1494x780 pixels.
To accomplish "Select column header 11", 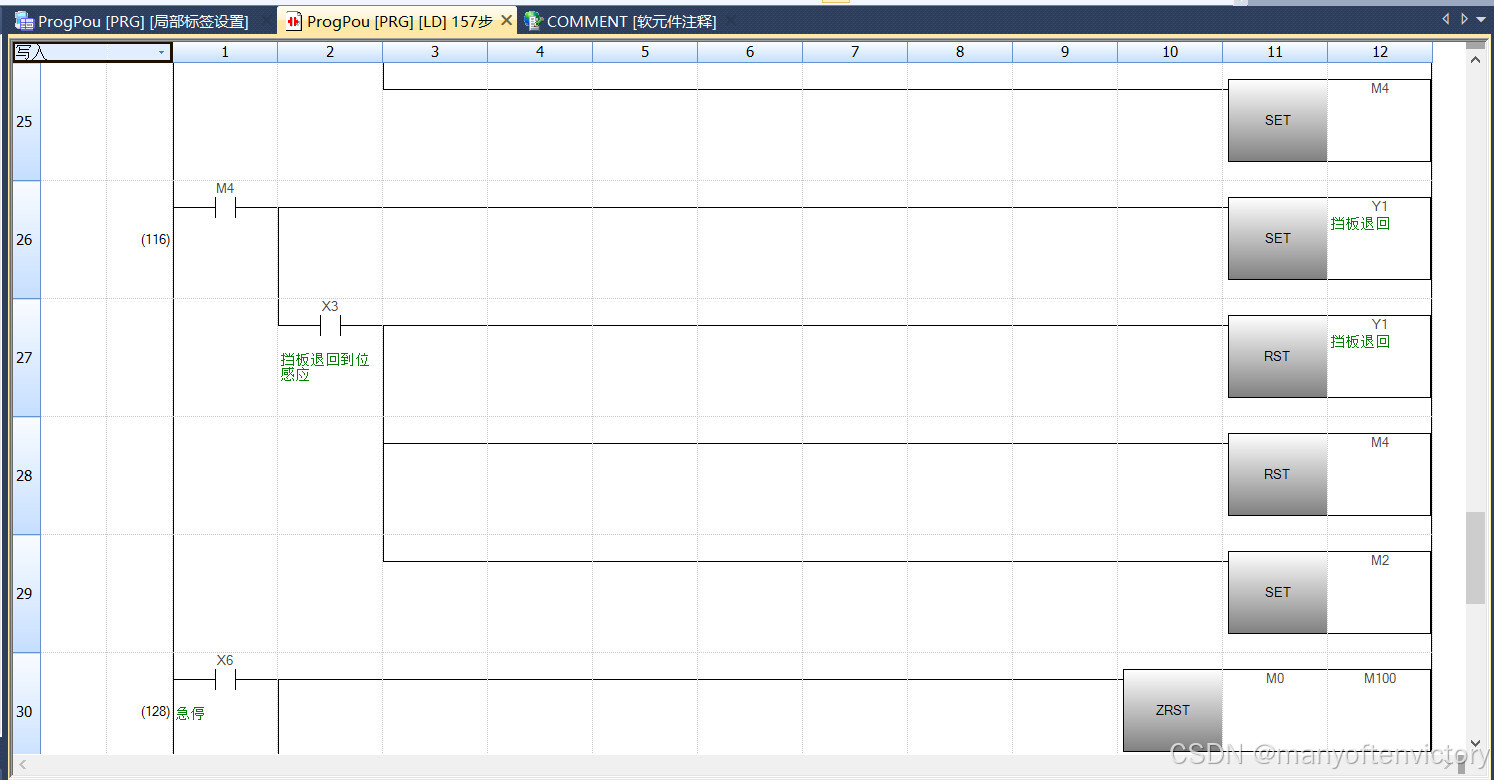I will tap(1275, 52).
